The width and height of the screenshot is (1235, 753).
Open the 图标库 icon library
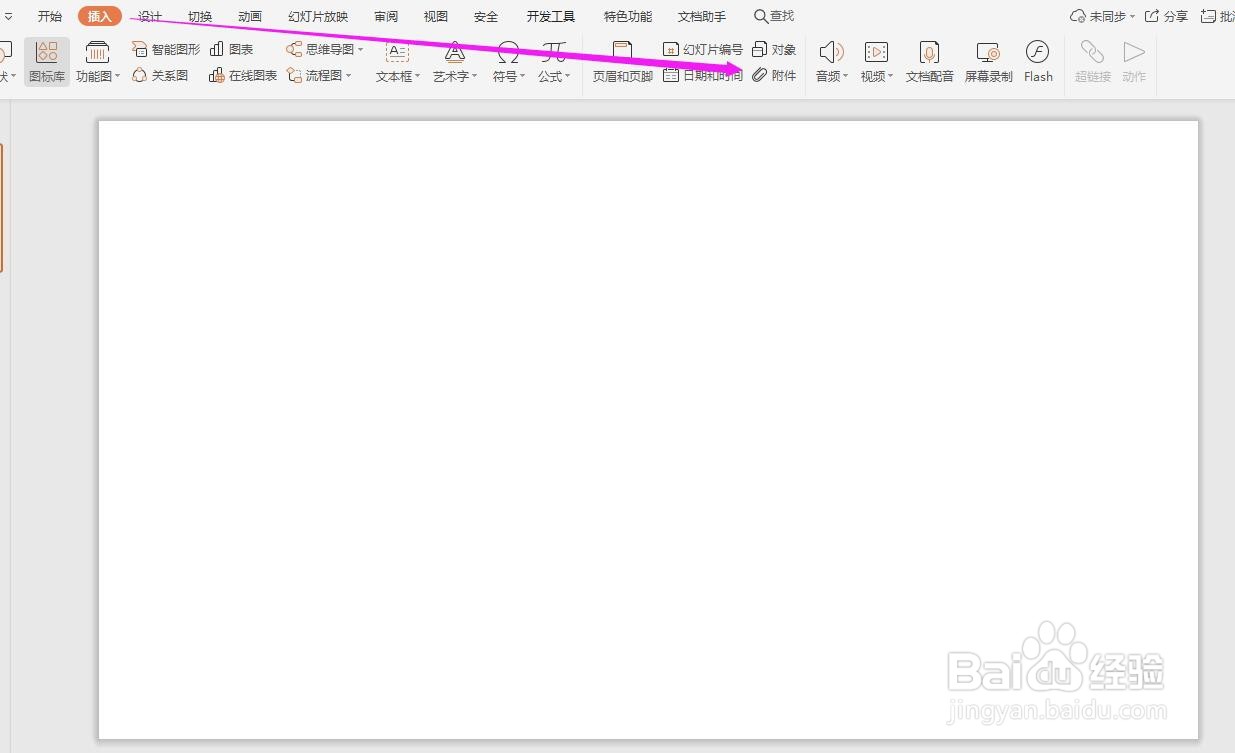[47, 62]
